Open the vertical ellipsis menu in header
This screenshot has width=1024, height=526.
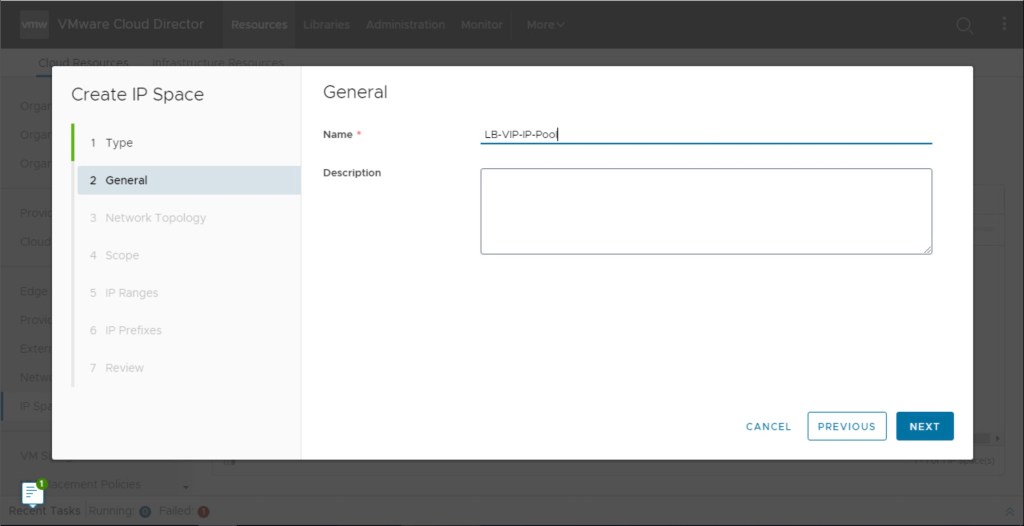1004,24
